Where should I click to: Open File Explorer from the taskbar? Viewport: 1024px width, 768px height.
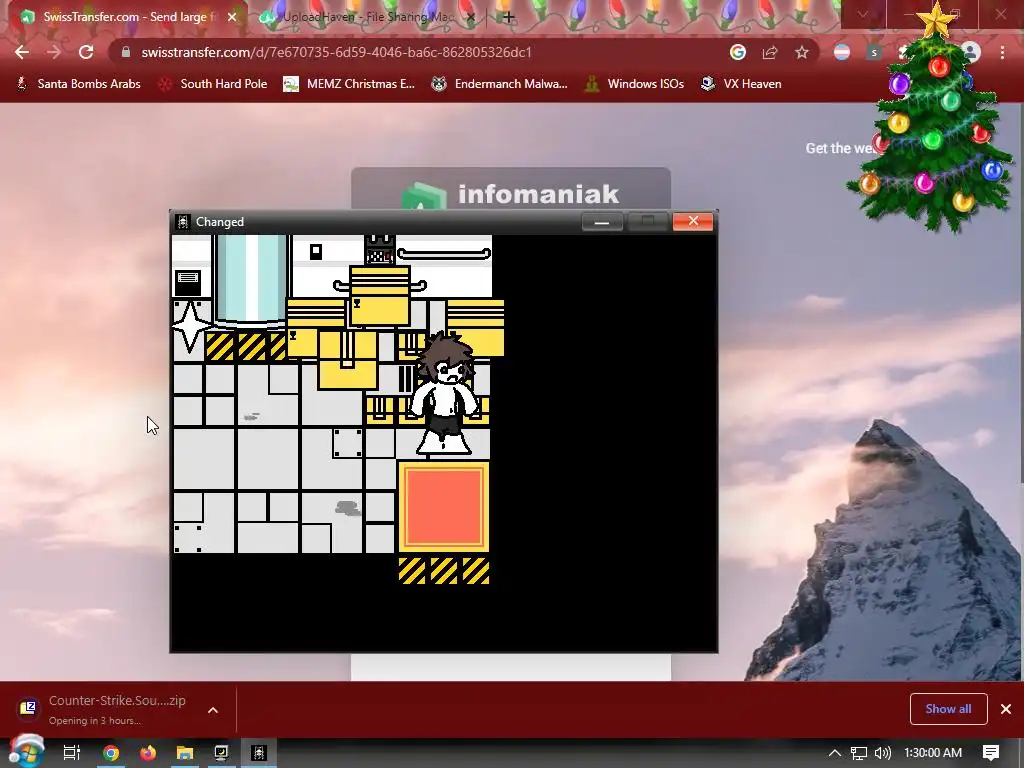[x=185, y=753]
